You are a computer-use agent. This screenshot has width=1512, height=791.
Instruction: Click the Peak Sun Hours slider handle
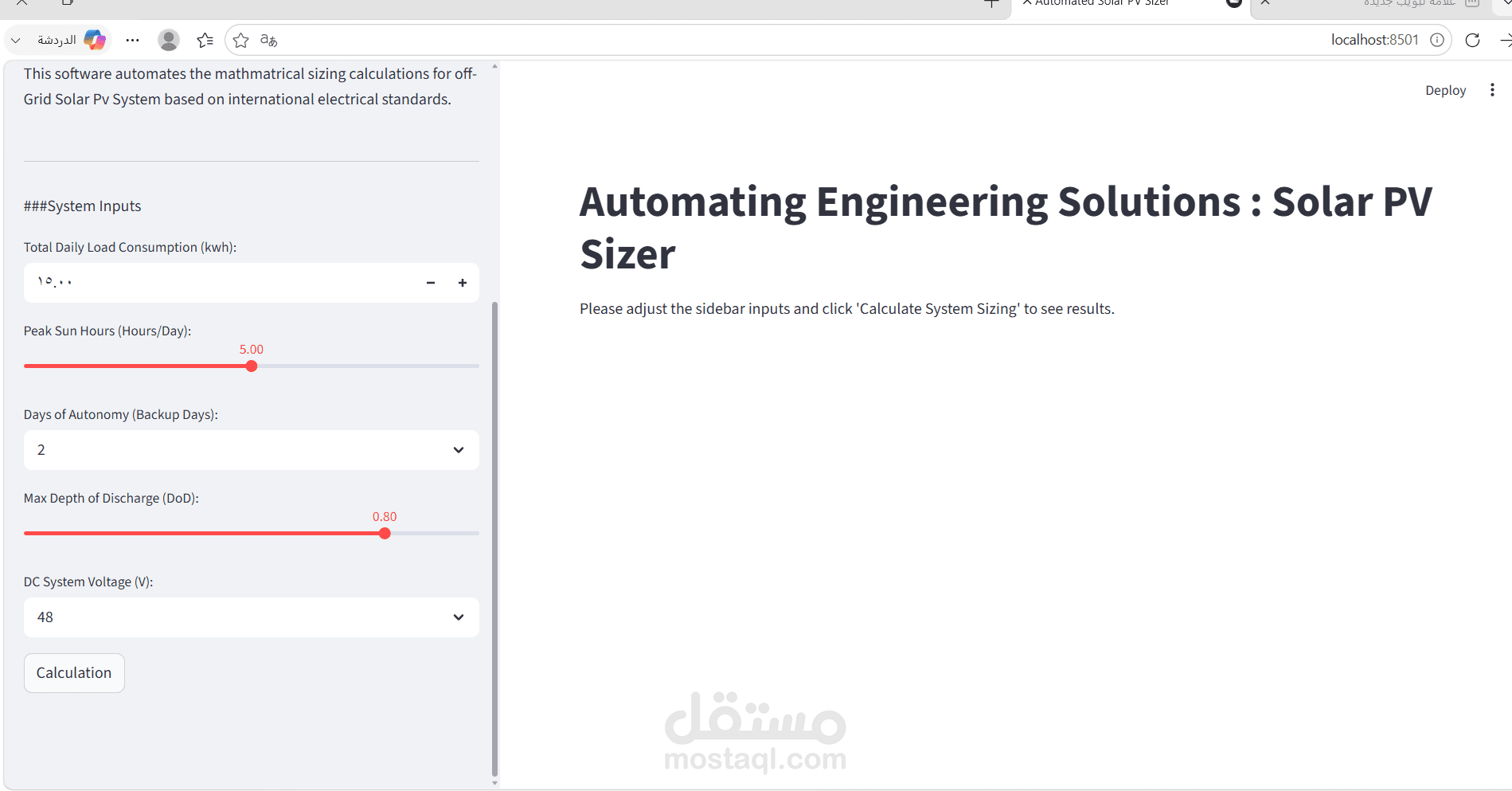pos(252,366)
